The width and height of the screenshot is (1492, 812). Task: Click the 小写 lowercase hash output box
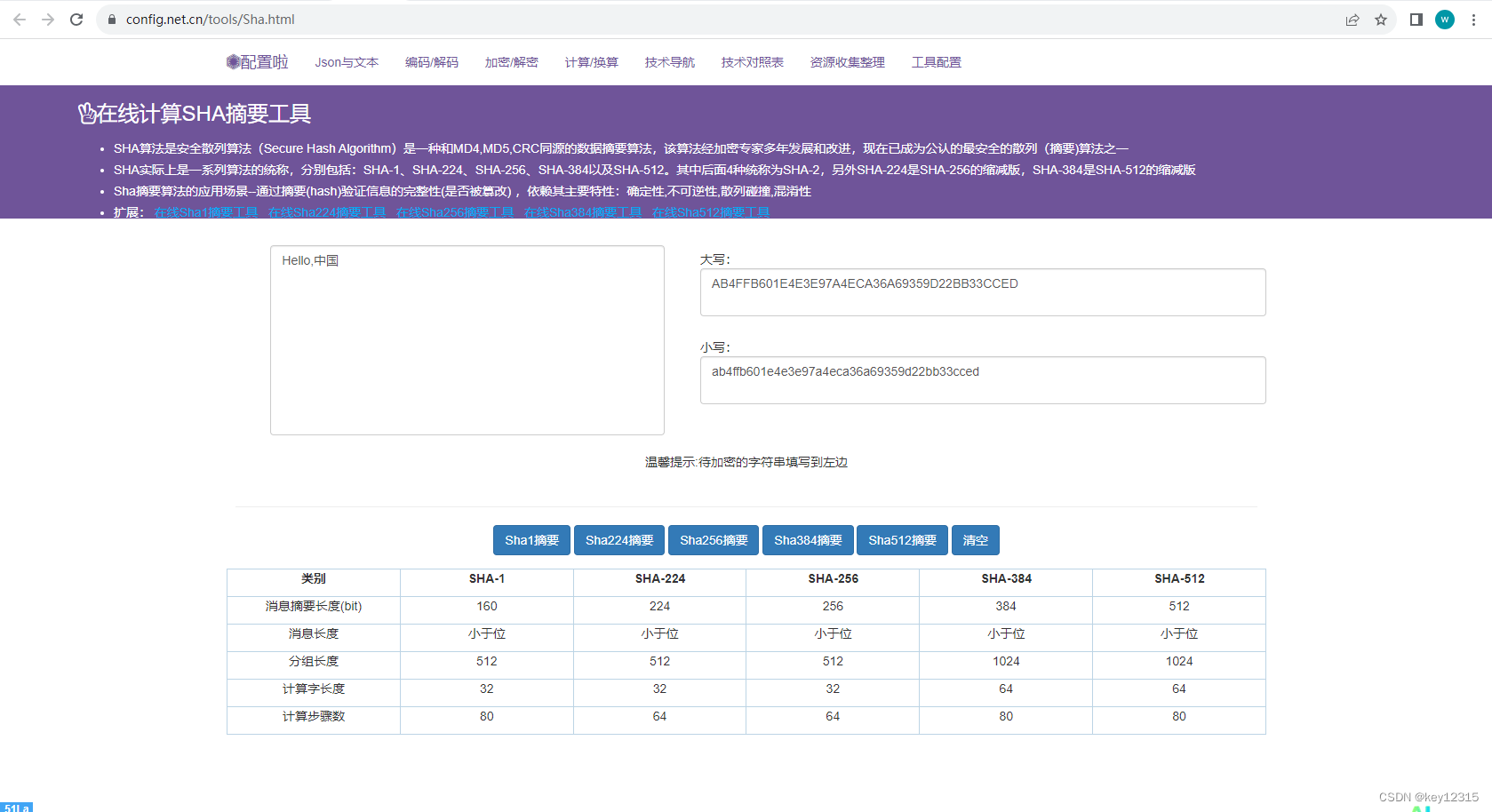[983, 380]
